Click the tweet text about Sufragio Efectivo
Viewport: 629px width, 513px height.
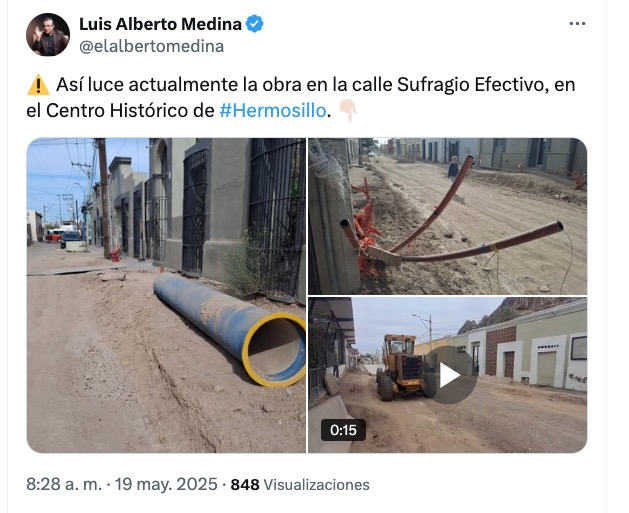(x=301, y=97)
